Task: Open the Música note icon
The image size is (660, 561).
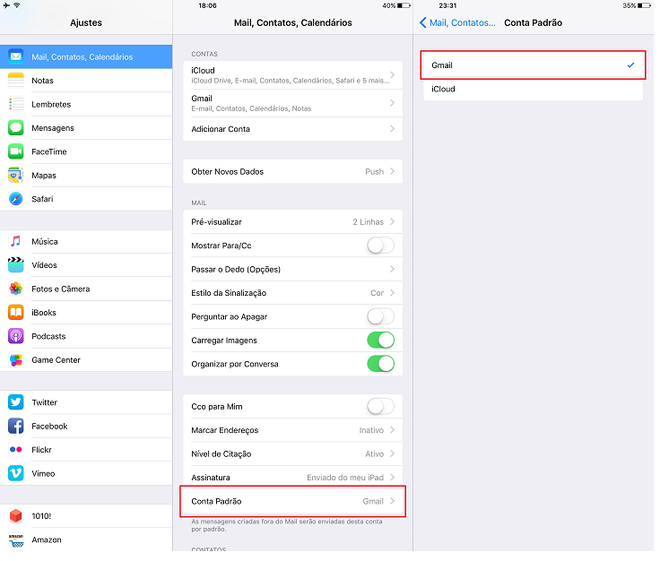Action: coord(16,241)
